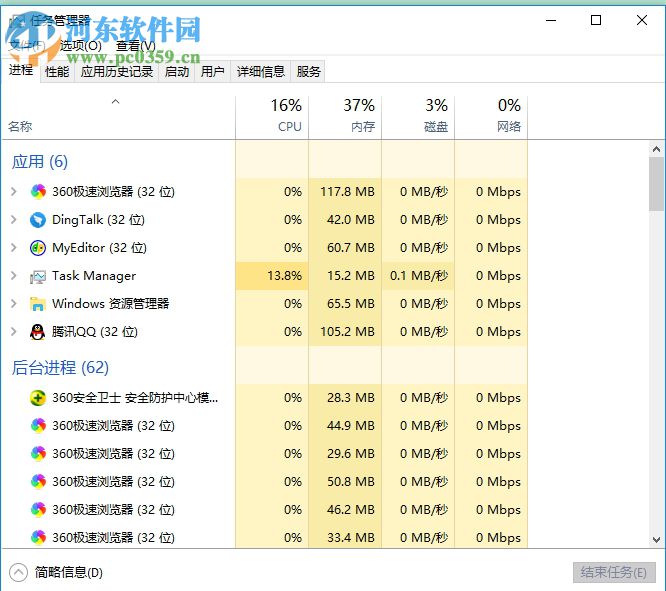Click the 结束任务(E) button
The width and height of the screenshot is (666, 591).
point(614,572)
